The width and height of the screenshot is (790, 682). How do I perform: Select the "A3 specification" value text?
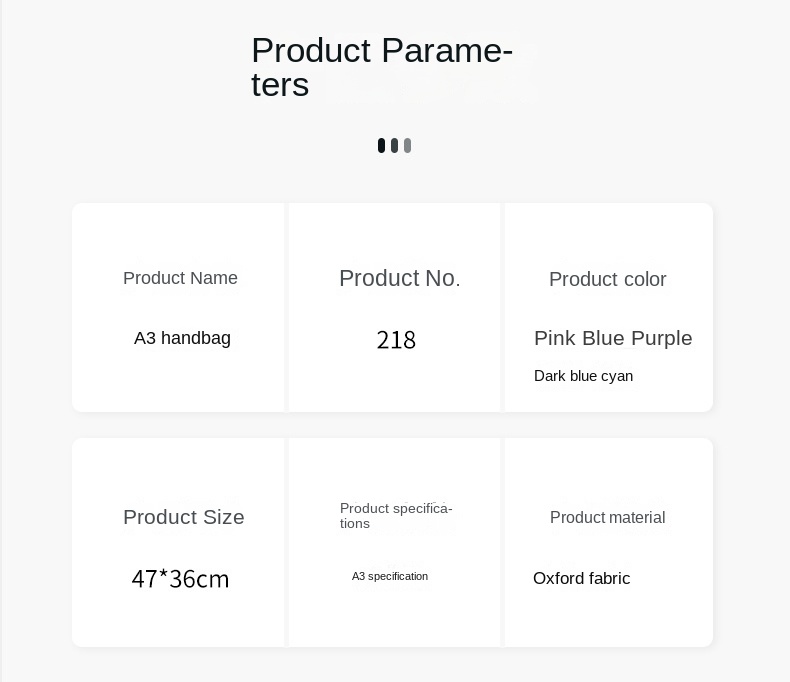[389, 576]
